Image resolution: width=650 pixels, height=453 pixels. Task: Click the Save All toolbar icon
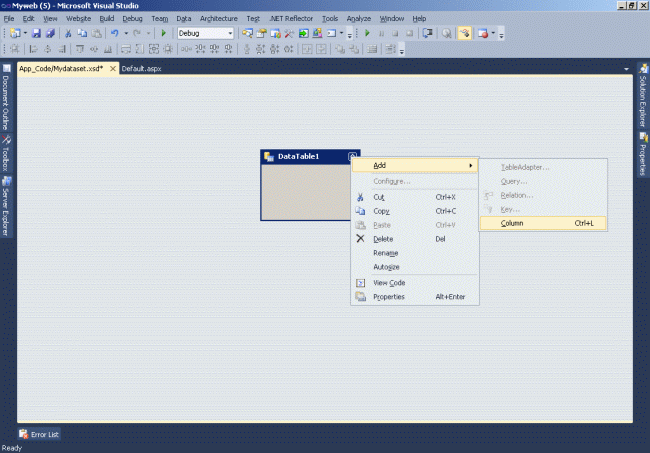(50, 33)
